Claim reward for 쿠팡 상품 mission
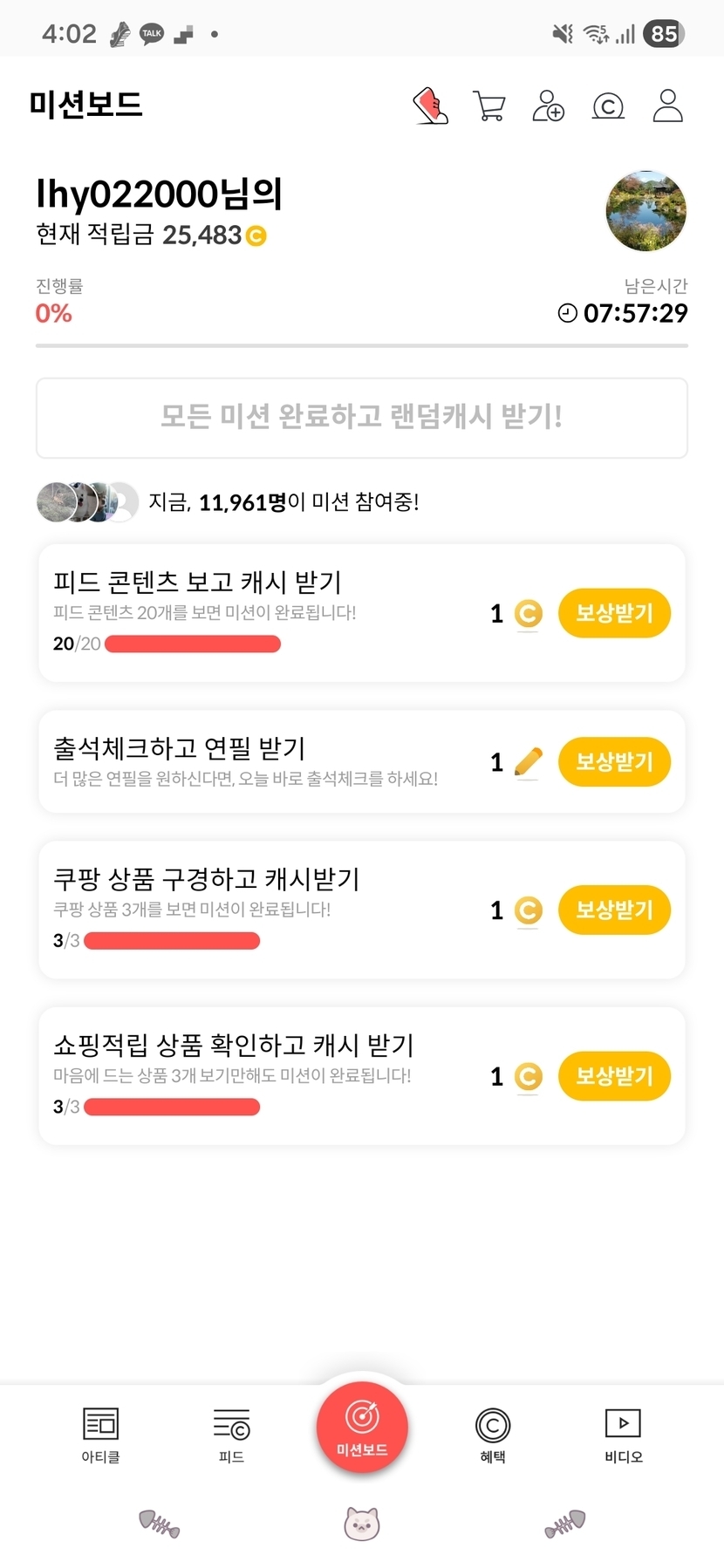Viewport: 724px width, 1568px height. pos(614,910)
